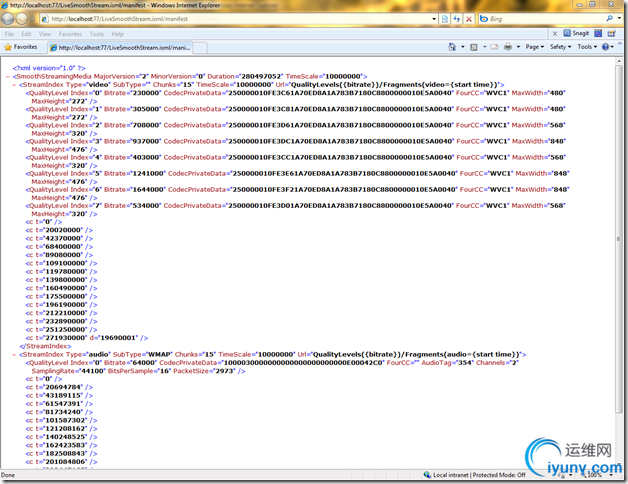The width and height of the screenshot is (628, 484).
Task: Open the Page dropdown menu
Action: tap(535, 47)
